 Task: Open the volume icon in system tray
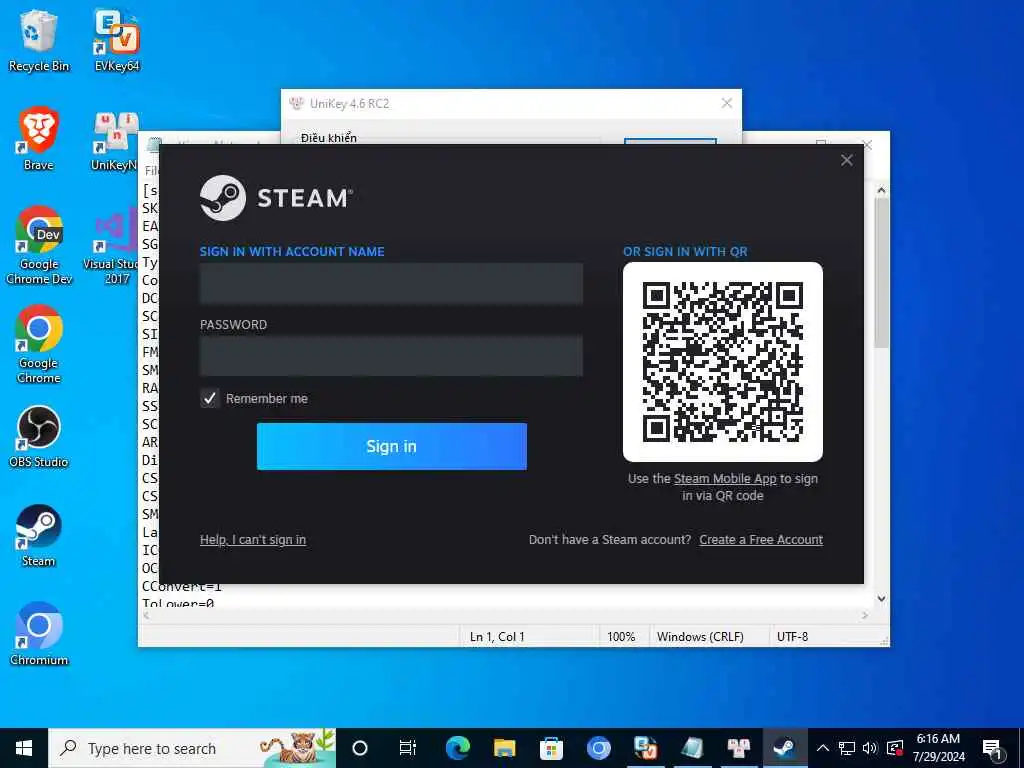point(870,748)
